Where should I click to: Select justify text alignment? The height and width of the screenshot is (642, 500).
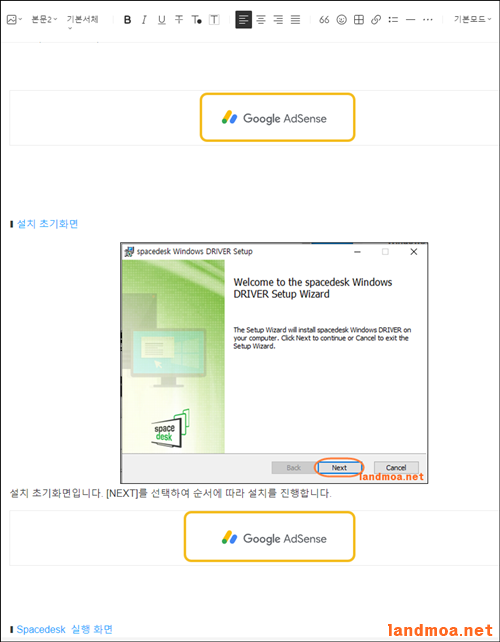295,20
